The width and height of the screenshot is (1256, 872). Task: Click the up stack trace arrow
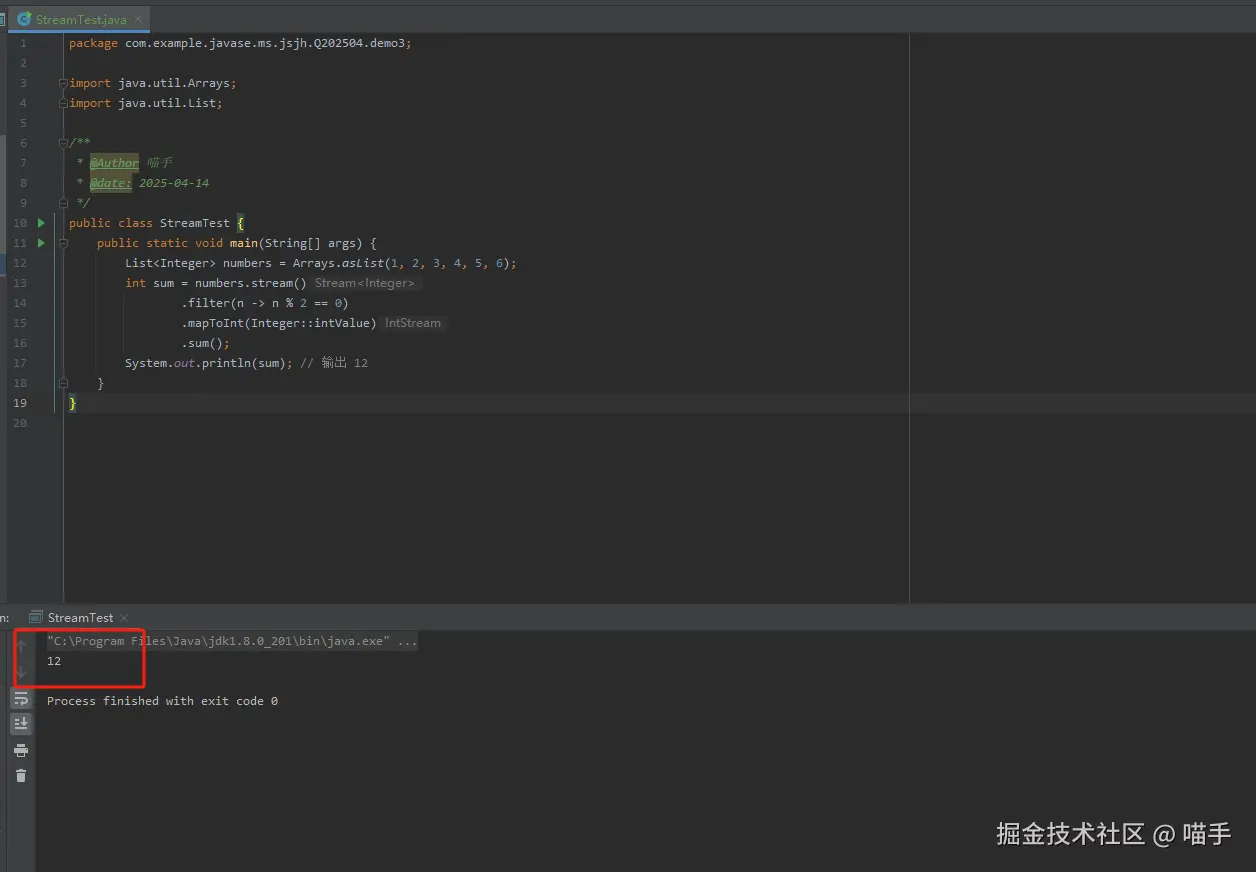coord(21,646)
